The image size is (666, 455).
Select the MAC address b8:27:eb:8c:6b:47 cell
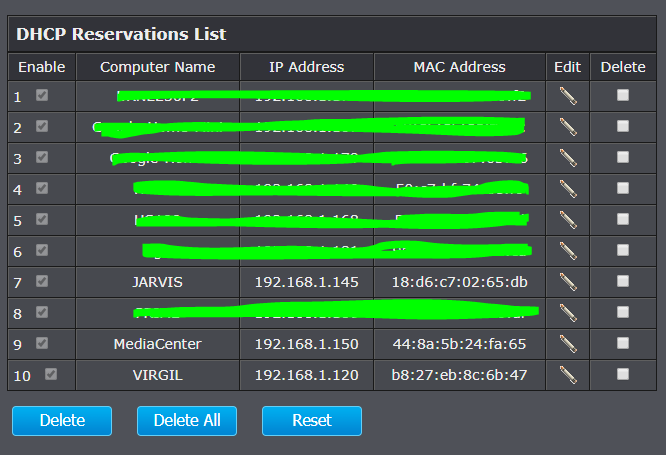[460, 375]
